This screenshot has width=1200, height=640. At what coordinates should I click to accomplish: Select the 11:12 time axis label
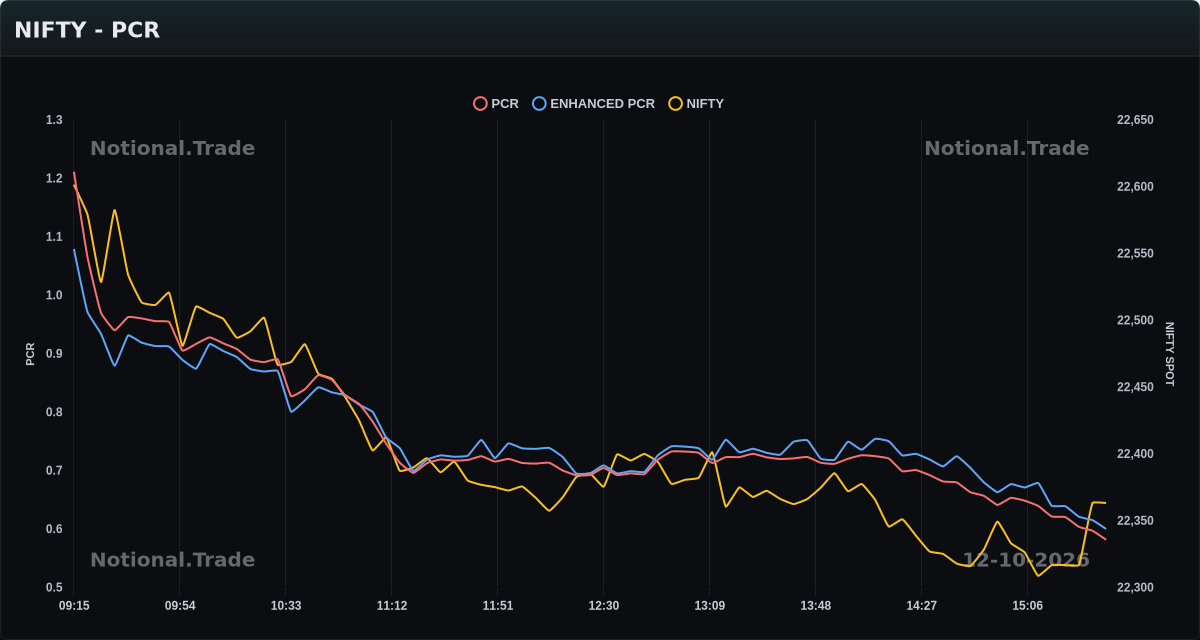click(x=392, y=606)
